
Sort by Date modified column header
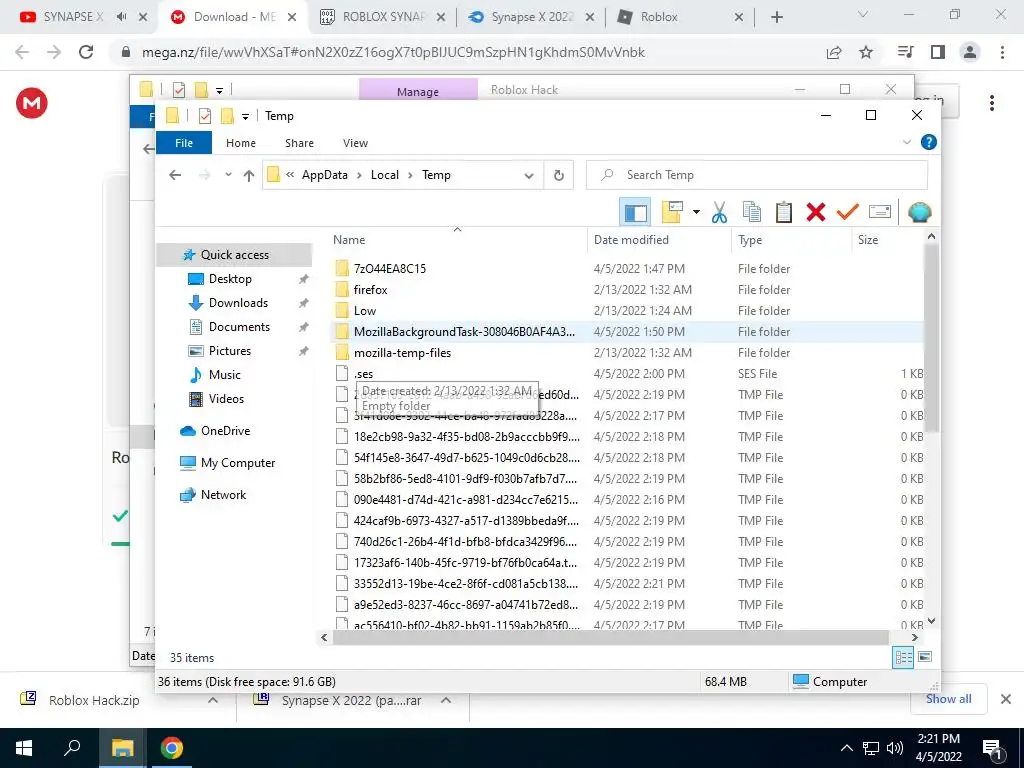click(x=659, y=240)
